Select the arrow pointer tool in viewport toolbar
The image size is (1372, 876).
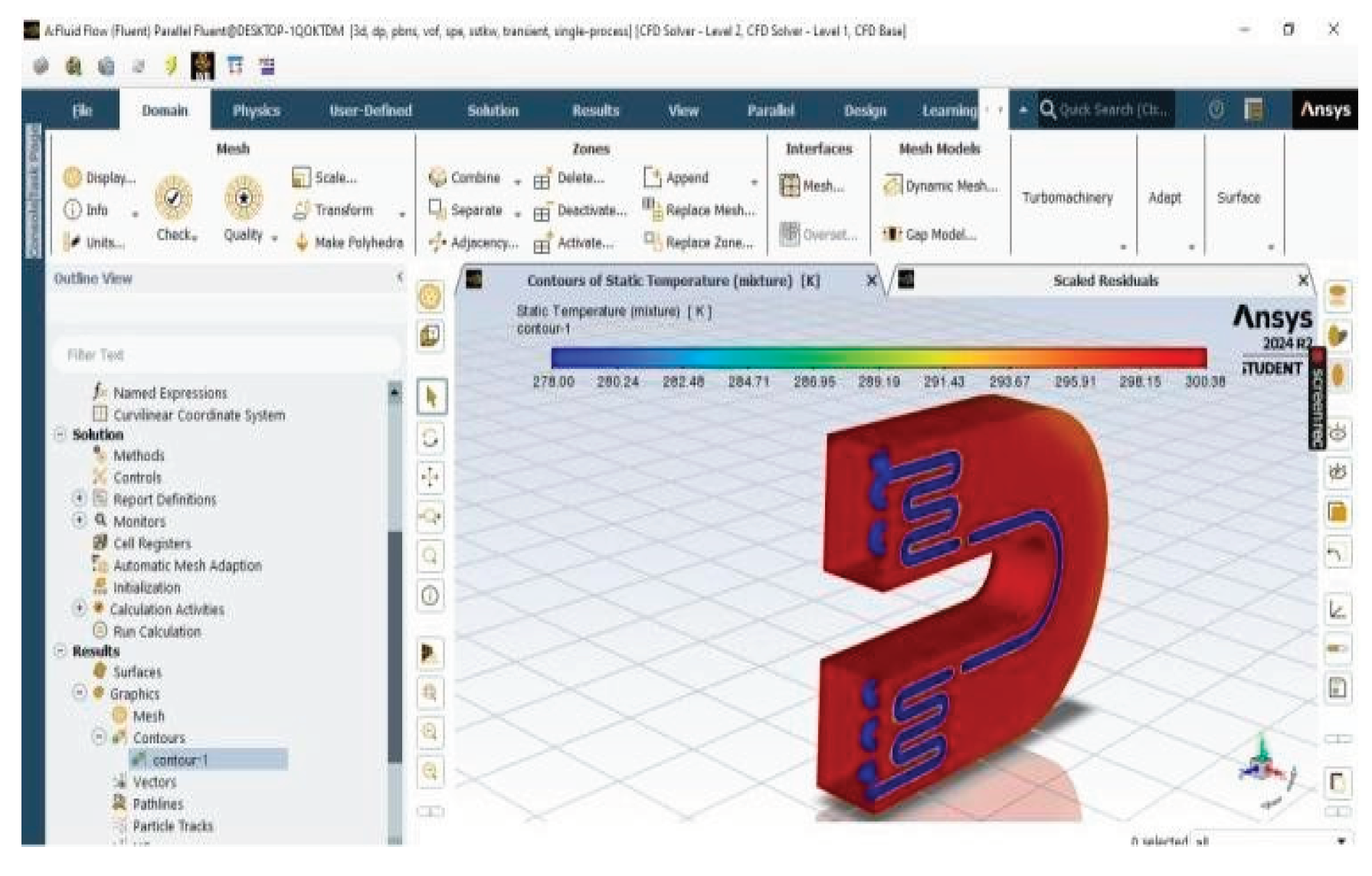pyautogui.click(x=431, y=397)
